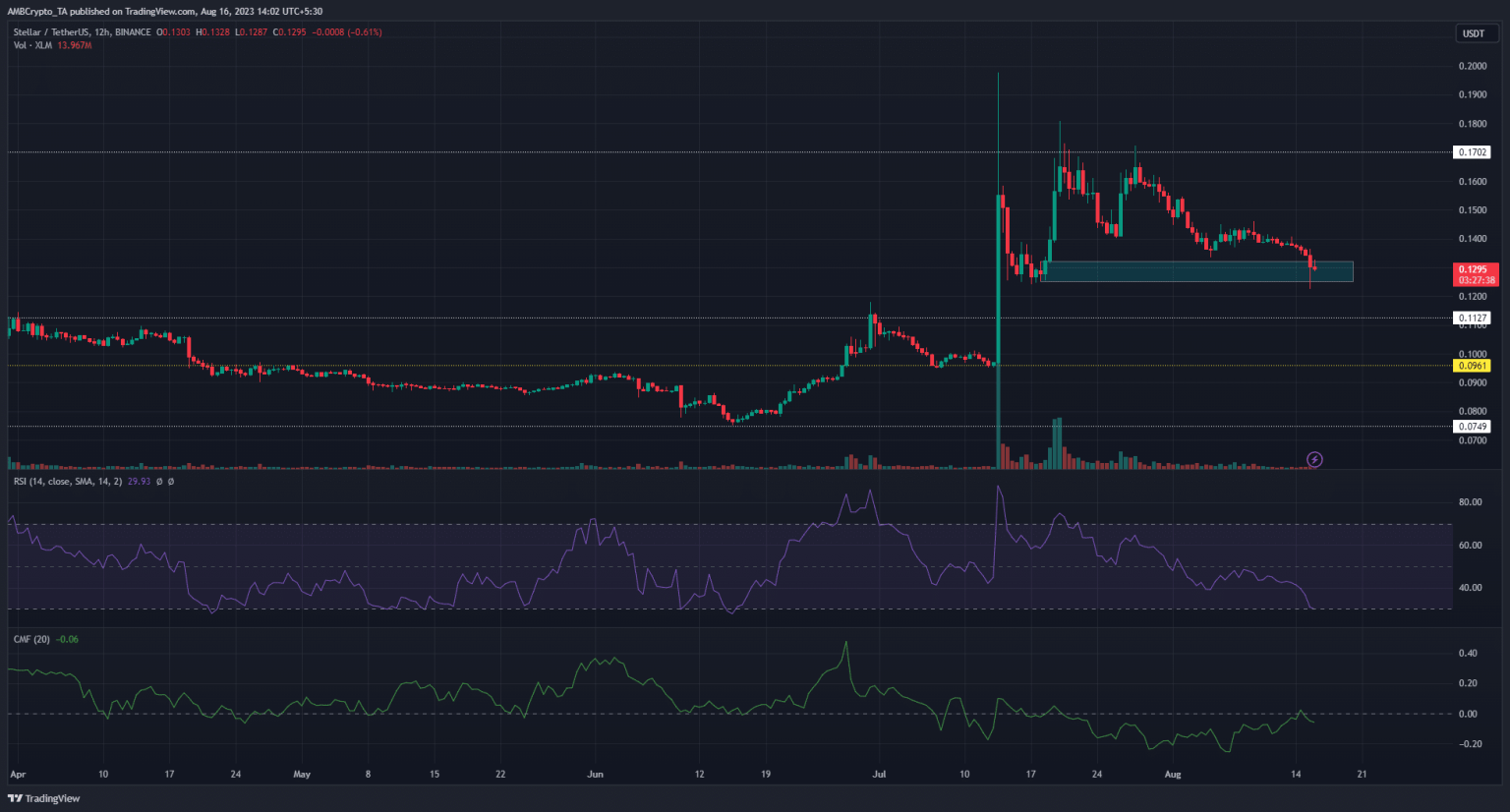Viewport: 1510px width, 812px height.
Task: Click the first ø symbol beside RSI value
Action: [x=159, y=483]
